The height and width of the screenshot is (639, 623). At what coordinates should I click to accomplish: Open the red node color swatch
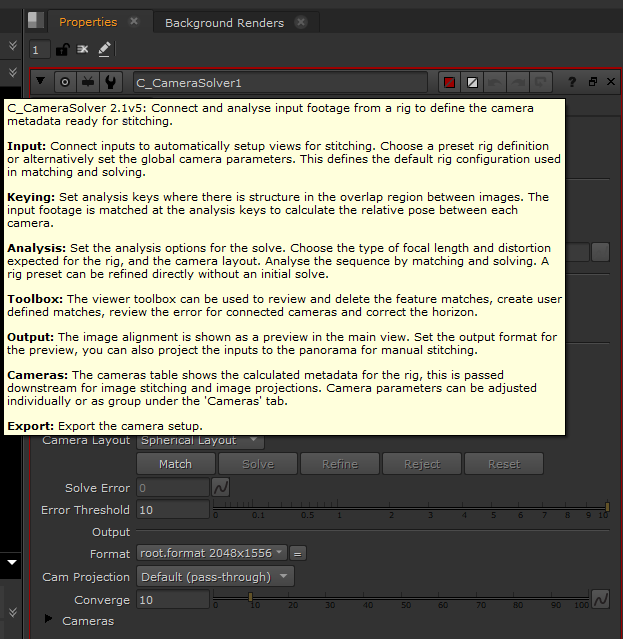[x=449, y=83]
